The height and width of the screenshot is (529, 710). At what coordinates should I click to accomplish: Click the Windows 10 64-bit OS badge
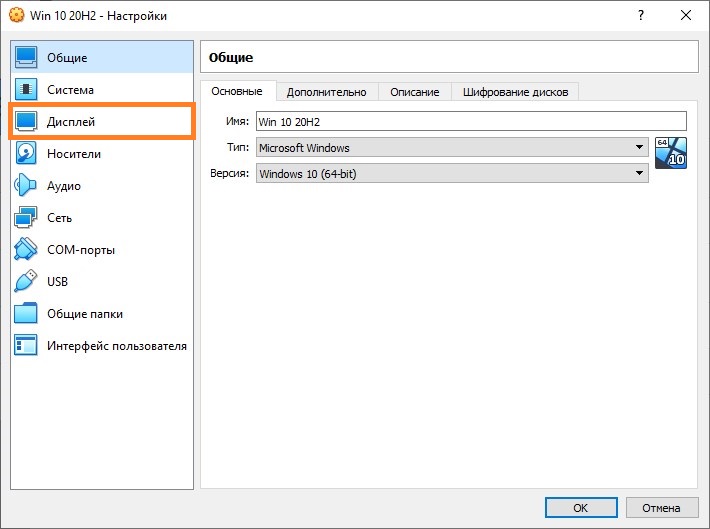click(x=671, y=153)
